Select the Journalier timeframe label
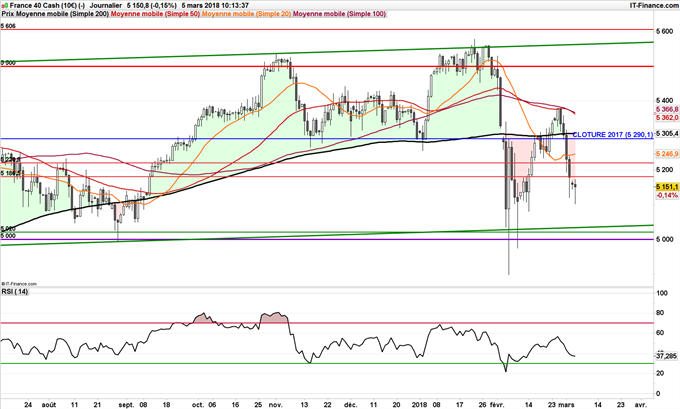680x409 pixels. coord(105,5)
